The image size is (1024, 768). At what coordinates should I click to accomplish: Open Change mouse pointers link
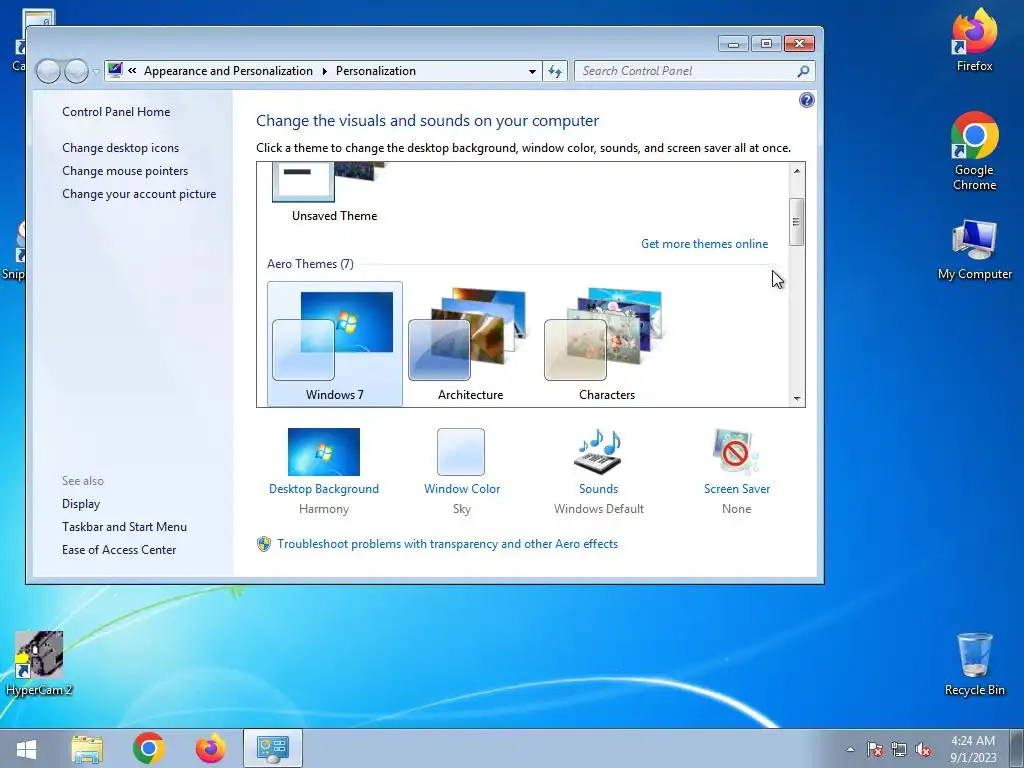coord(125,170)
